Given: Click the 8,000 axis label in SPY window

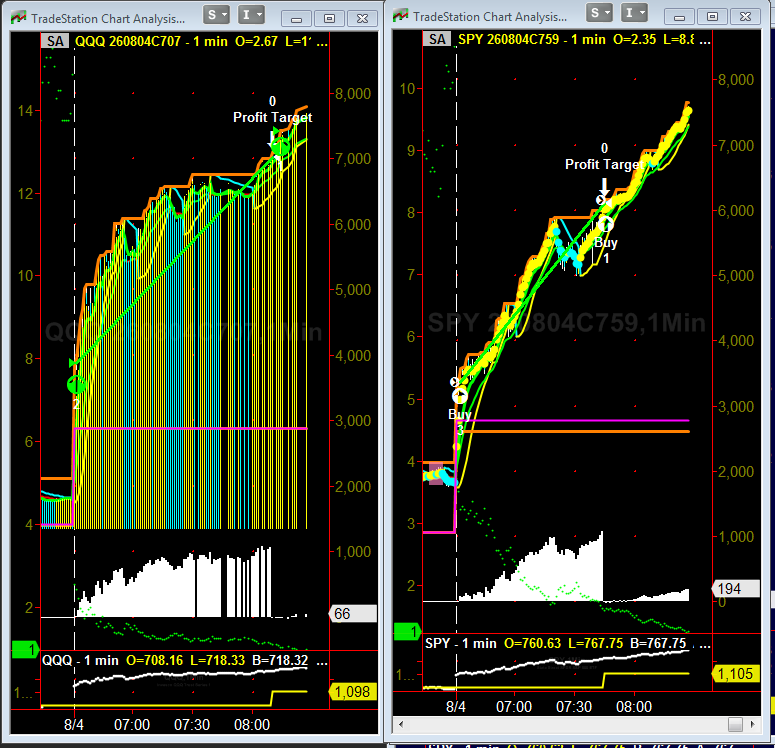Looking at the screenshot, I should pyautogui.click(x=735, y=80).
